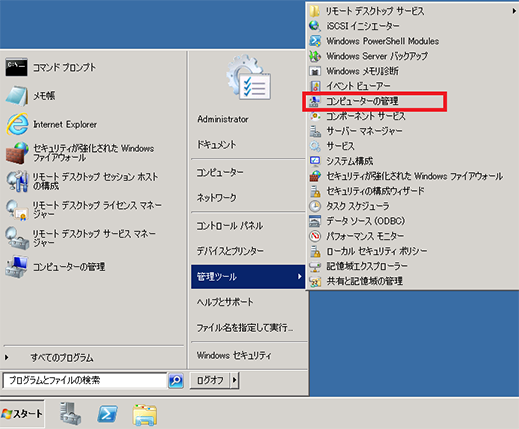Click リモート デスクトップ サービス マネージャー icon
519x429 pixels.
tap(17, 238)
